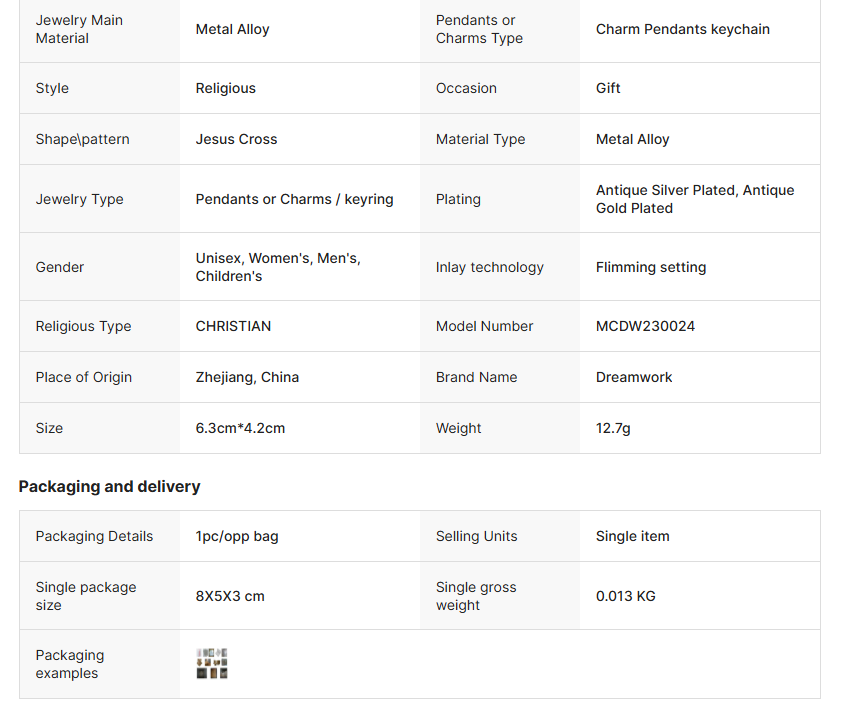Click the "8X5X3 cm" package size value
The width and height of the screenshot is (844, 710).
click(230, 596)
